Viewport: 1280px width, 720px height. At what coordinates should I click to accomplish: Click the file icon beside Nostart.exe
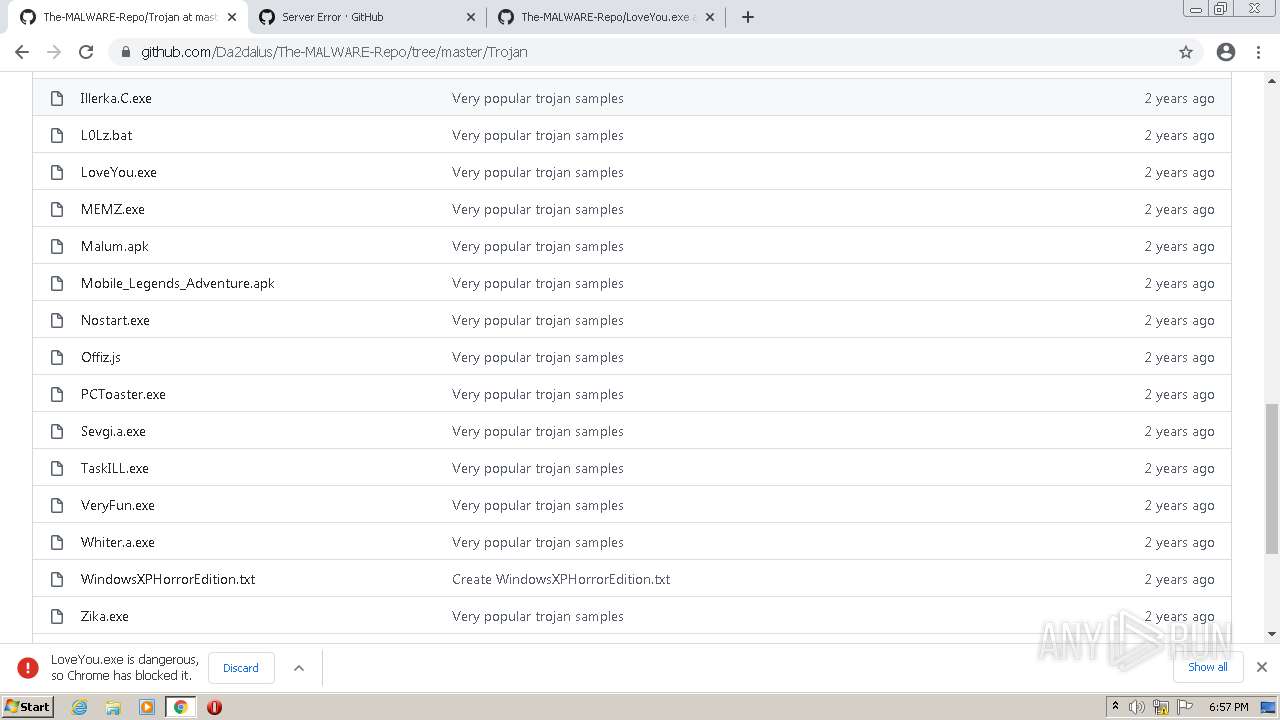click(58, 320)
